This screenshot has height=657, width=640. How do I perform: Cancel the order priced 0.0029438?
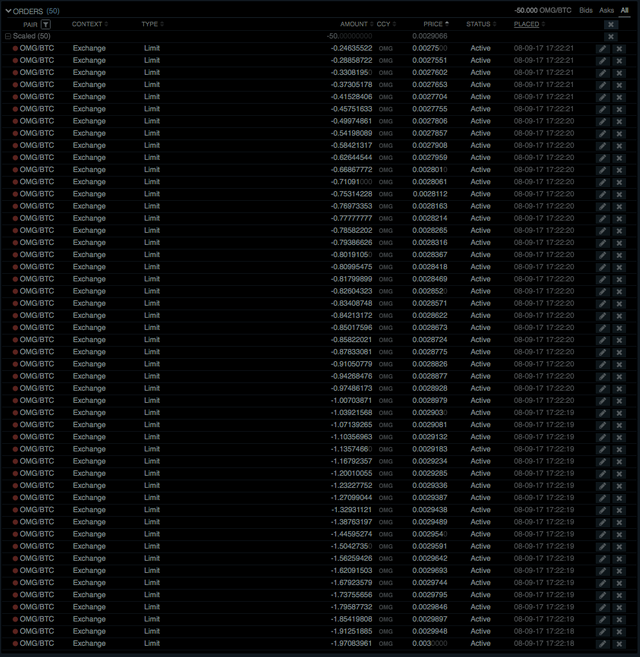(619, 511)
